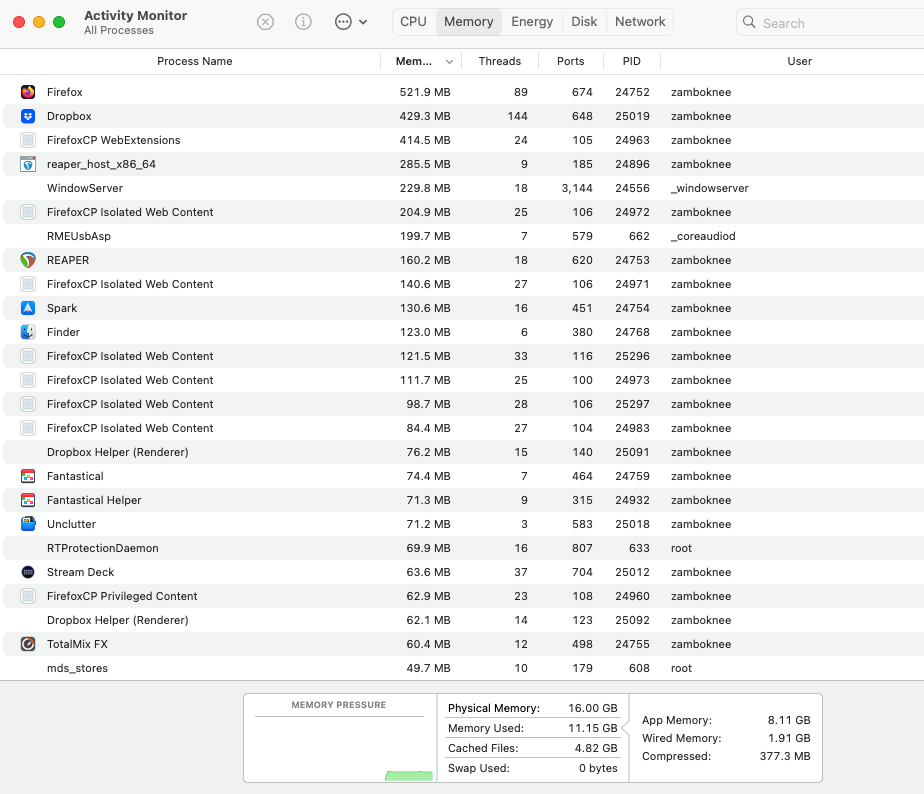Select Dropbox Helper (Renderer) 62.1 MB row
Screen dimensions: 924x794
[463, 620]
